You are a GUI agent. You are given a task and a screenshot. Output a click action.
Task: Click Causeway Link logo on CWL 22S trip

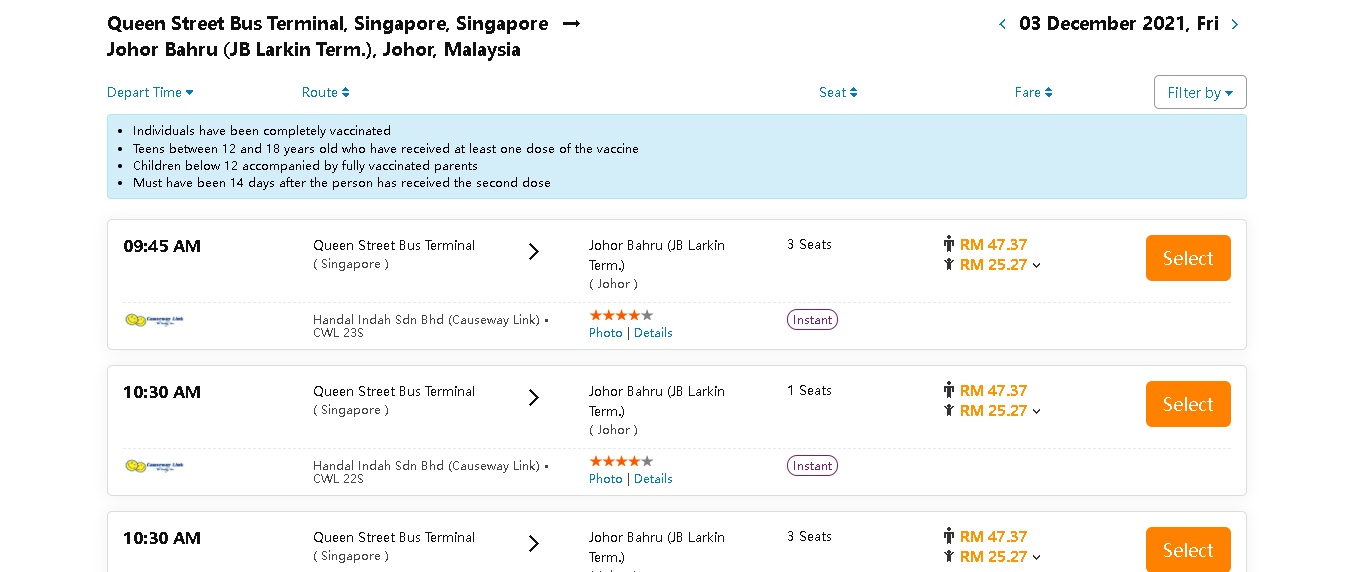[154, 466]
